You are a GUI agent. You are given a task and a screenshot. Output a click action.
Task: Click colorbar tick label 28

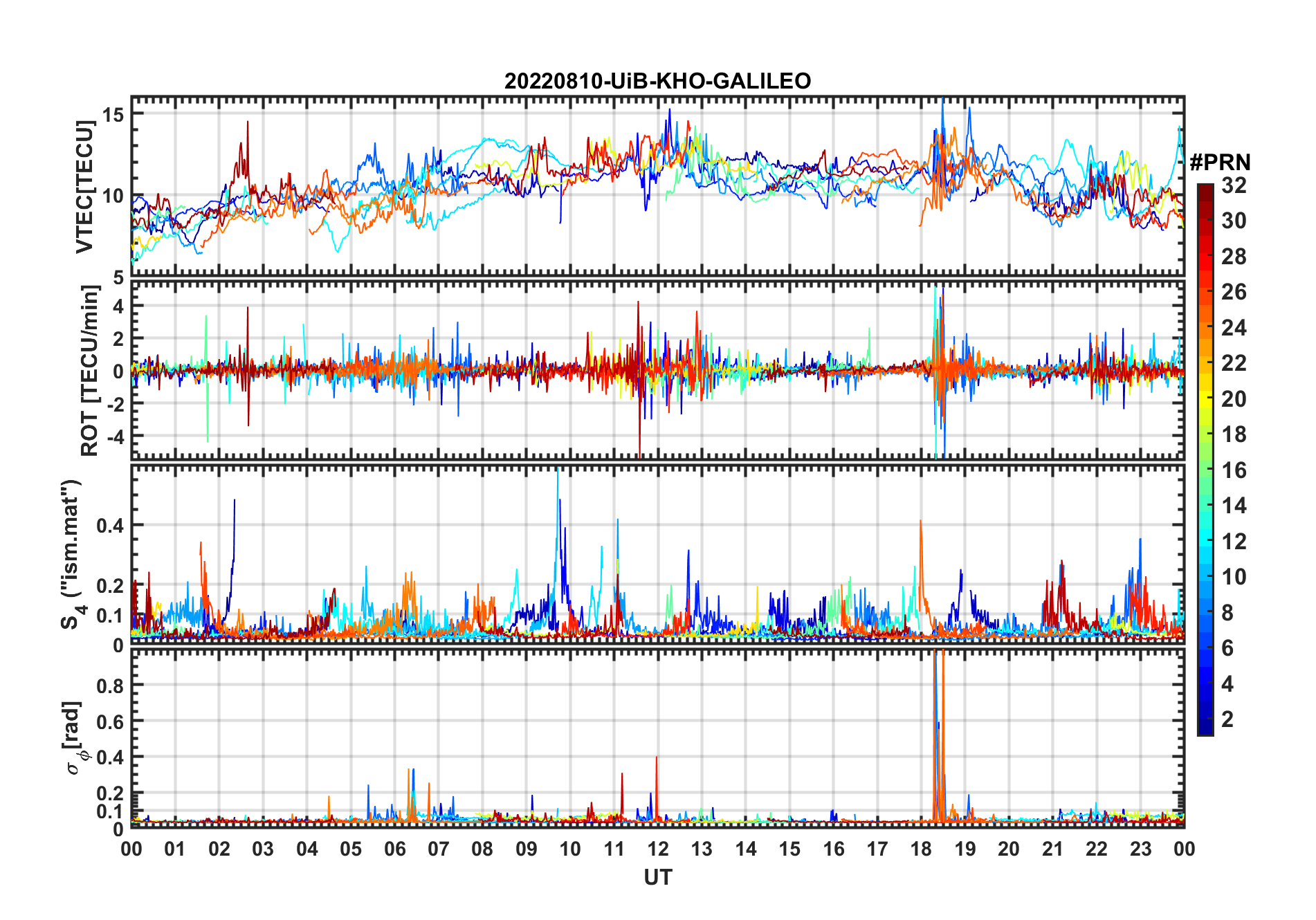click(x=1234, y=257)
